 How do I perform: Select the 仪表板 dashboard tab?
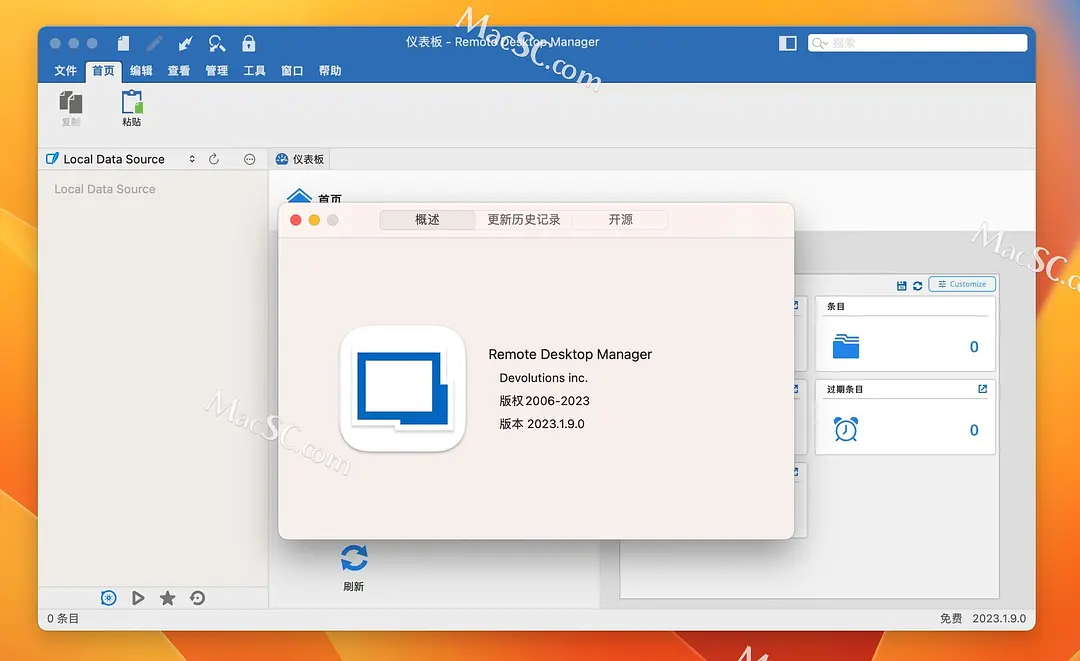300,159
